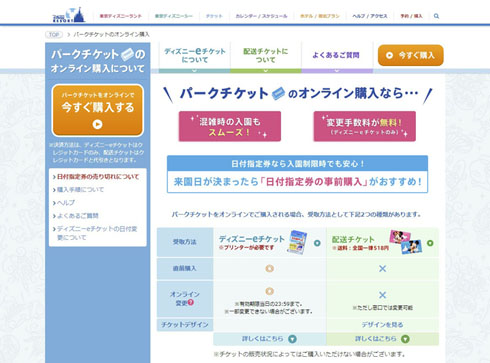Open 日付指定券の売り切れについて sidebar link
Screen dimensions: 490x363
pyautogui.click(x=98, y=177)
